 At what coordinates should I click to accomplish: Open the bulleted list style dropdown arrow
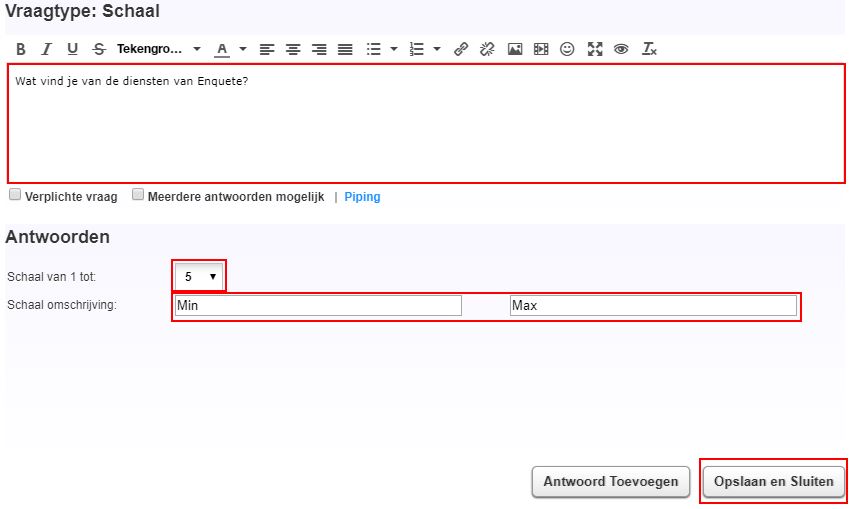tap(394, 49)
